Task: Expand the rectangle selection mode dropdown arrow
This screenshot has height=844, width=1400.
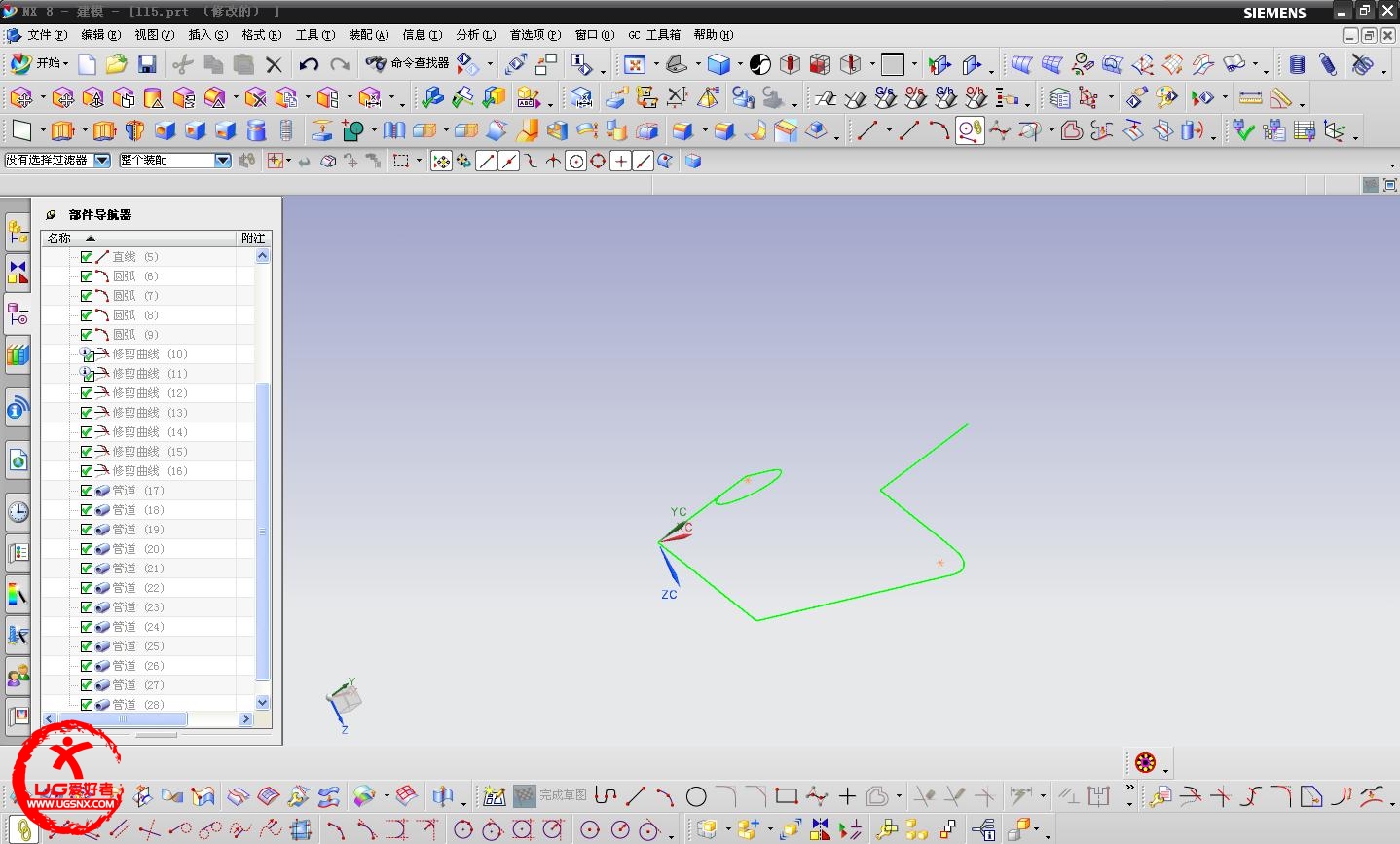Action: (420, 162)
